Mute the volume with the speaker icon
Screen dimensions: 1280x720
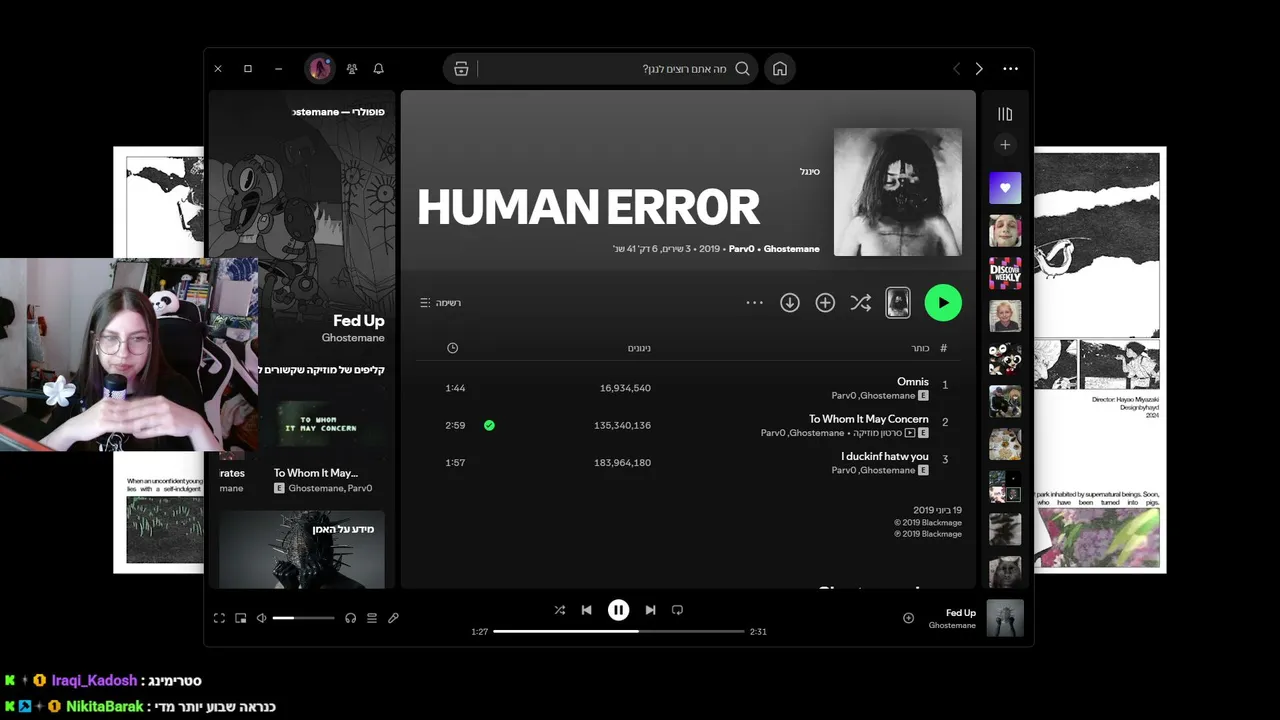pos(262,618)
